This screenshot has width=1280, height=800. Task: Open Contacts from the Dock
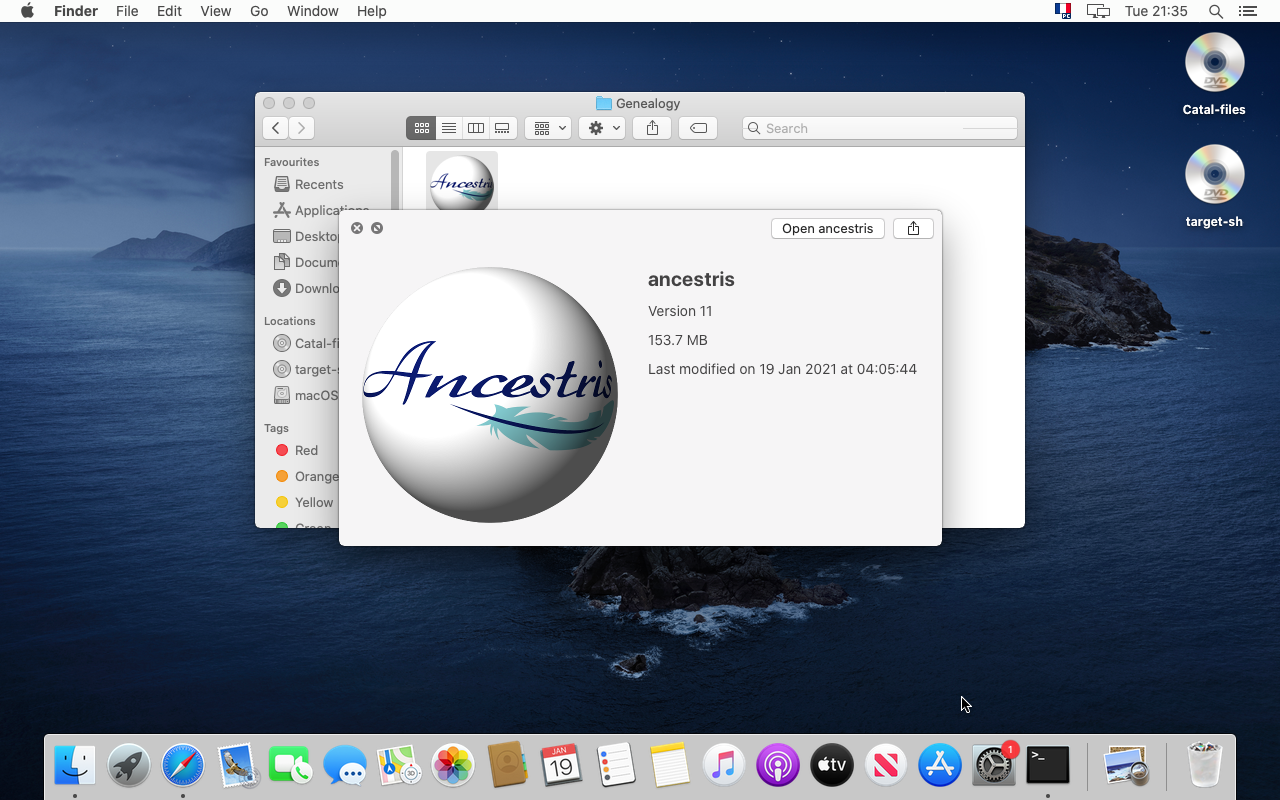pyautogui.click(x=507, y=766)
